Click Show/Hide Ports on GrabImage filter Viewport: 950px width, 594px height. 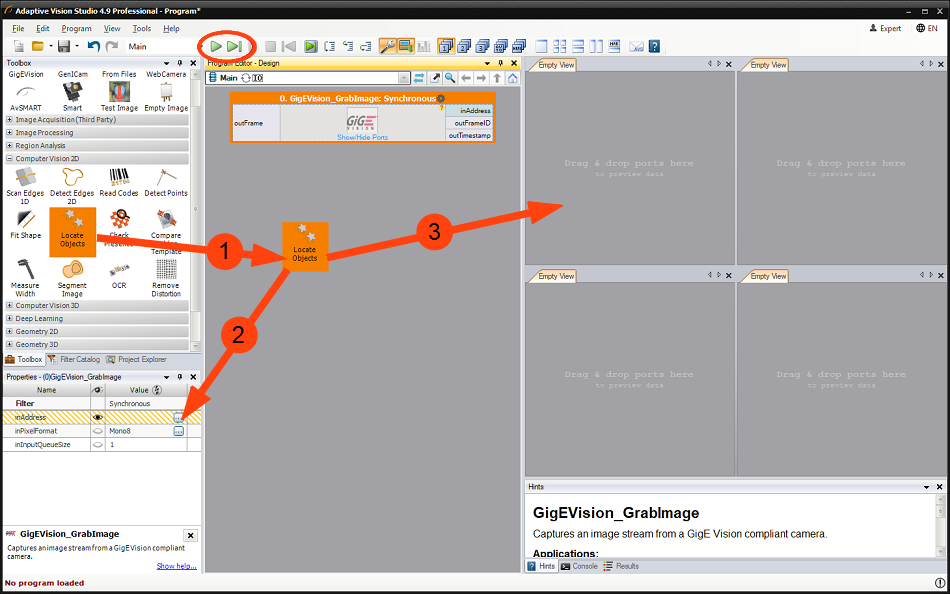[362, 137]
